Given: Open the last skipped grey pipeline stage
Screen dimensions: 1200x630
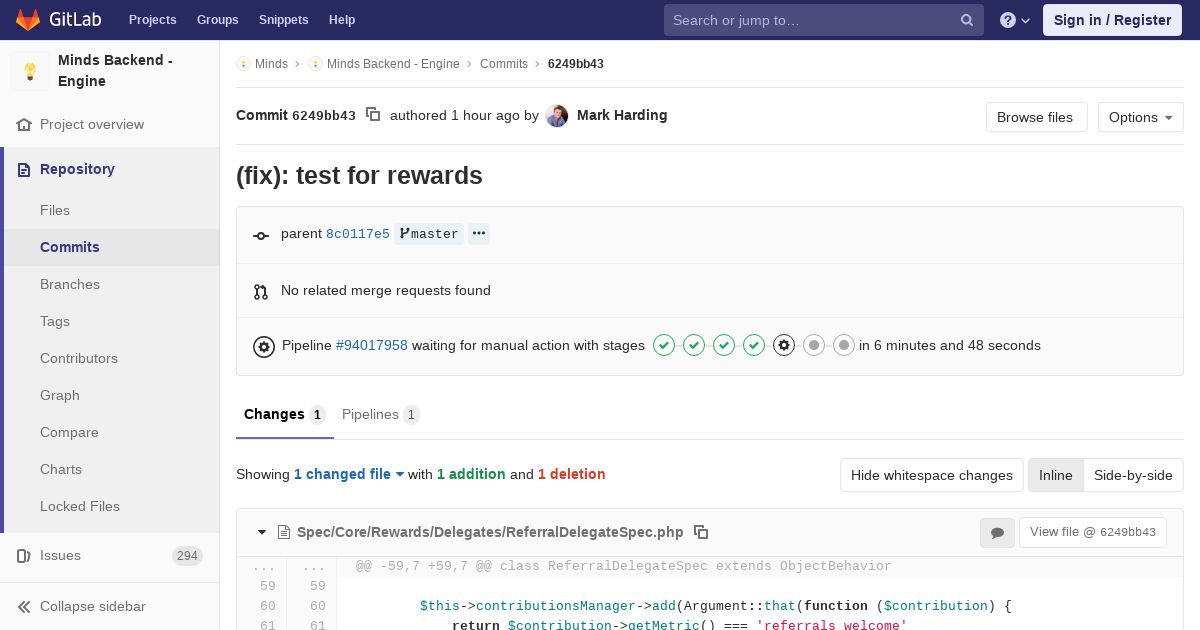Looking at the screenshot, I should [x=844, y=345].
